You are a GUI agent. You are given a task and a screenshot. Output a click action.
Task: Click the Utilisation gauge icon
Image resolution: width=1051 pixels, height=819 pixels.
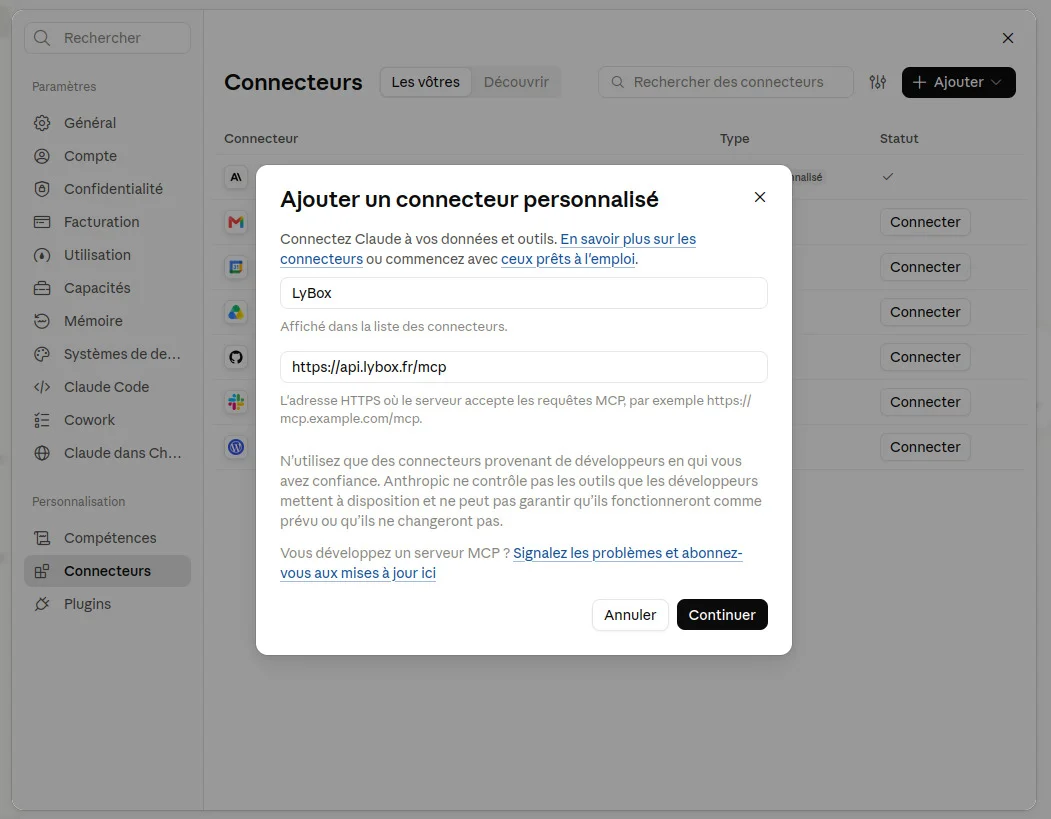[42, 255]
